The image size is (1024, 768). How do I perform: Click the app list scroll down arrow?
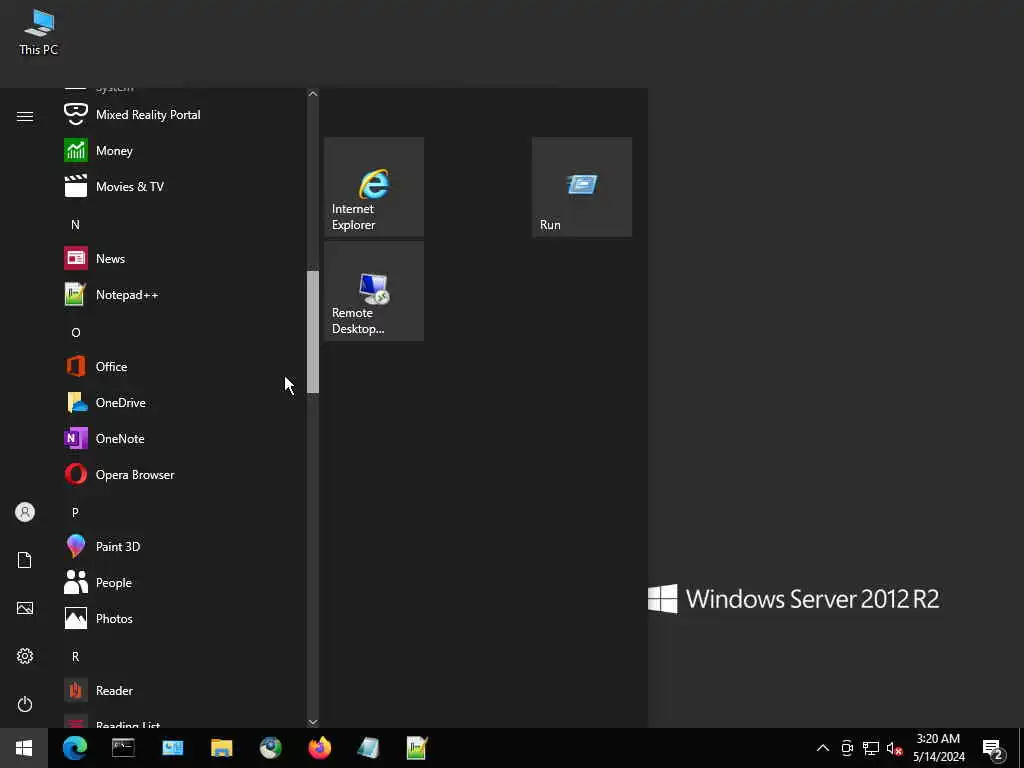[313, 722]
